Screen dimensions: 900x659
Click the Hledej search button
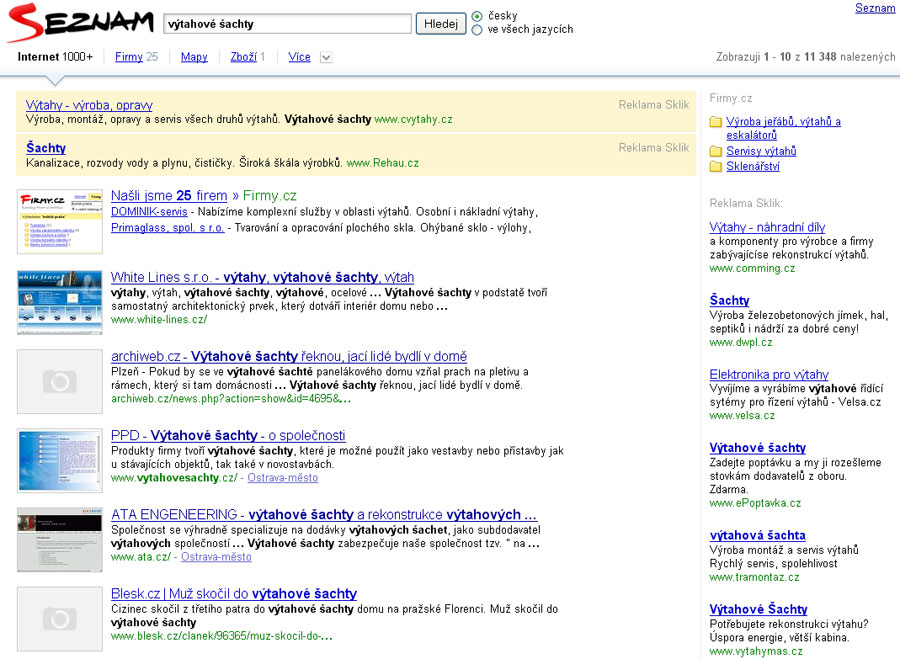click(x=441, y=24)
